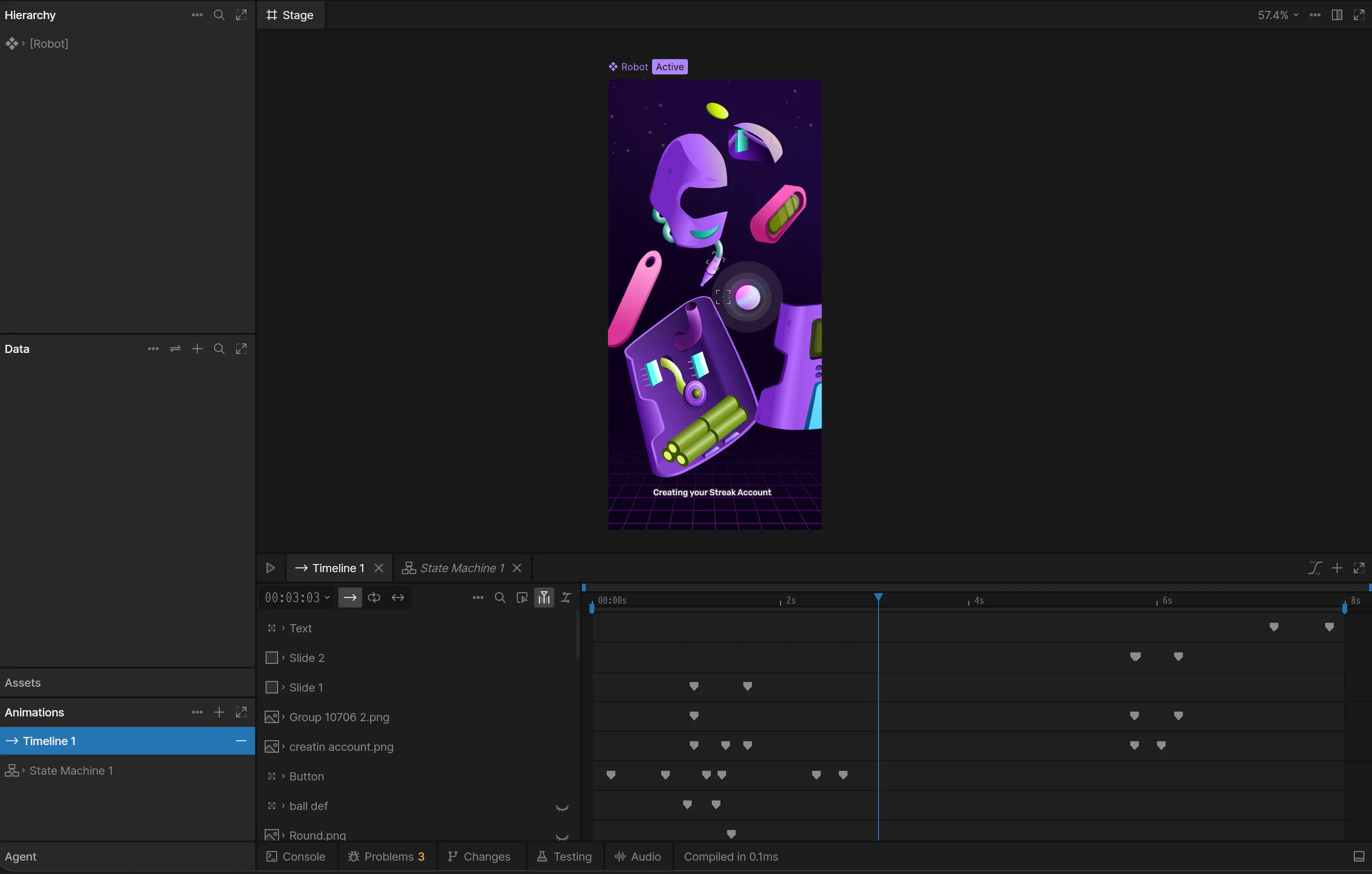Open Hierarchy panel options menu
Image resolution: width=1372 pixels, height=874 pixels.
[x=197, y=15]
